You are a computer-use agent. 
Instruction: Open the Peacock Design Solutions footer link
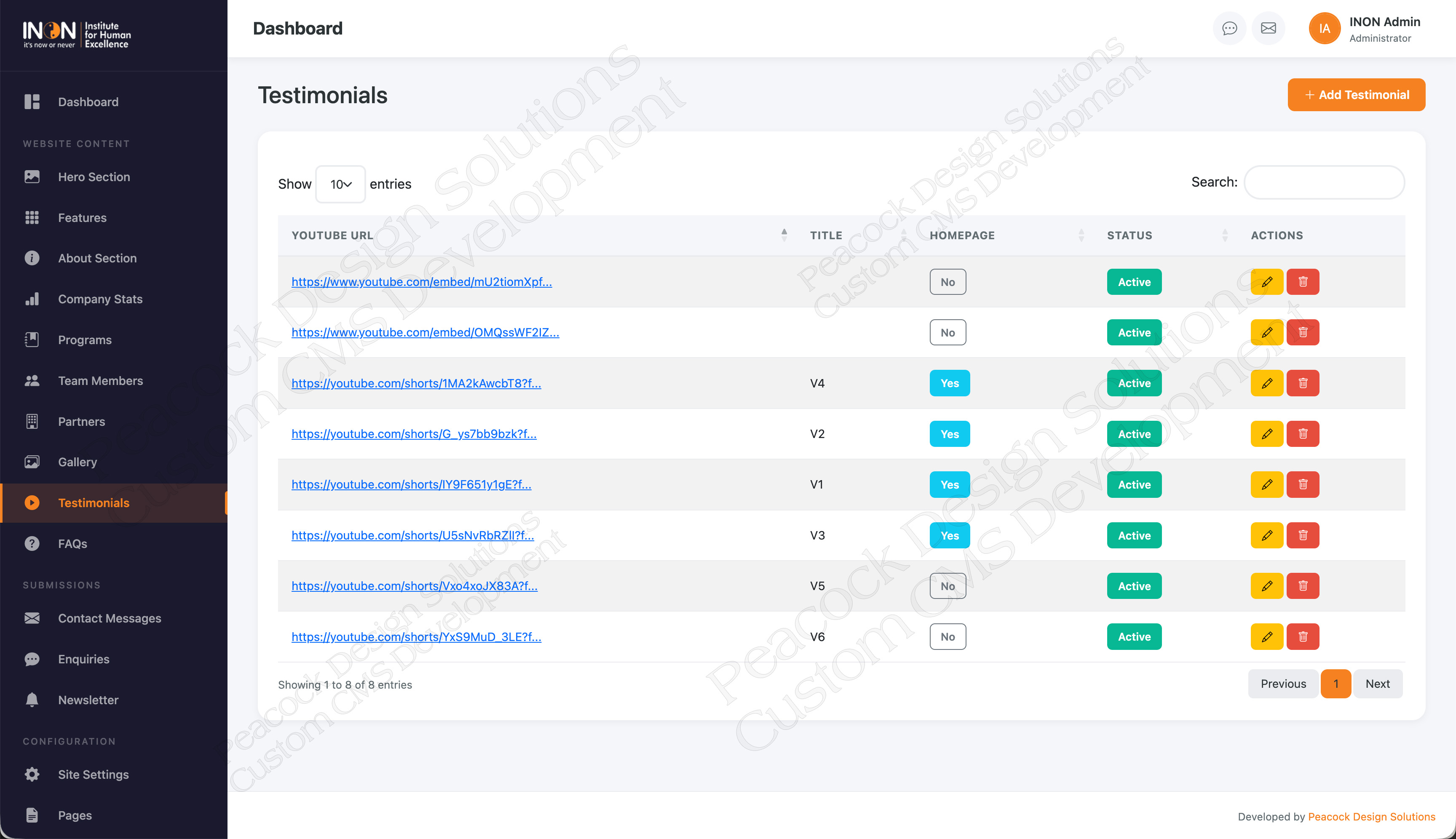click(1371, 817)
